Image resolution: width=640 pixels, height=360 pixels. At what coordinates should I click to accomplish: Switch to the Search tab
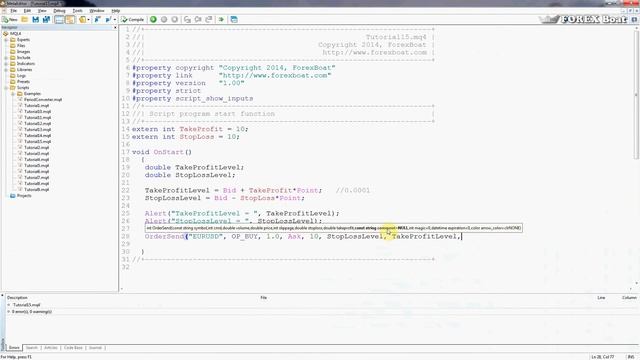[31, 348]
